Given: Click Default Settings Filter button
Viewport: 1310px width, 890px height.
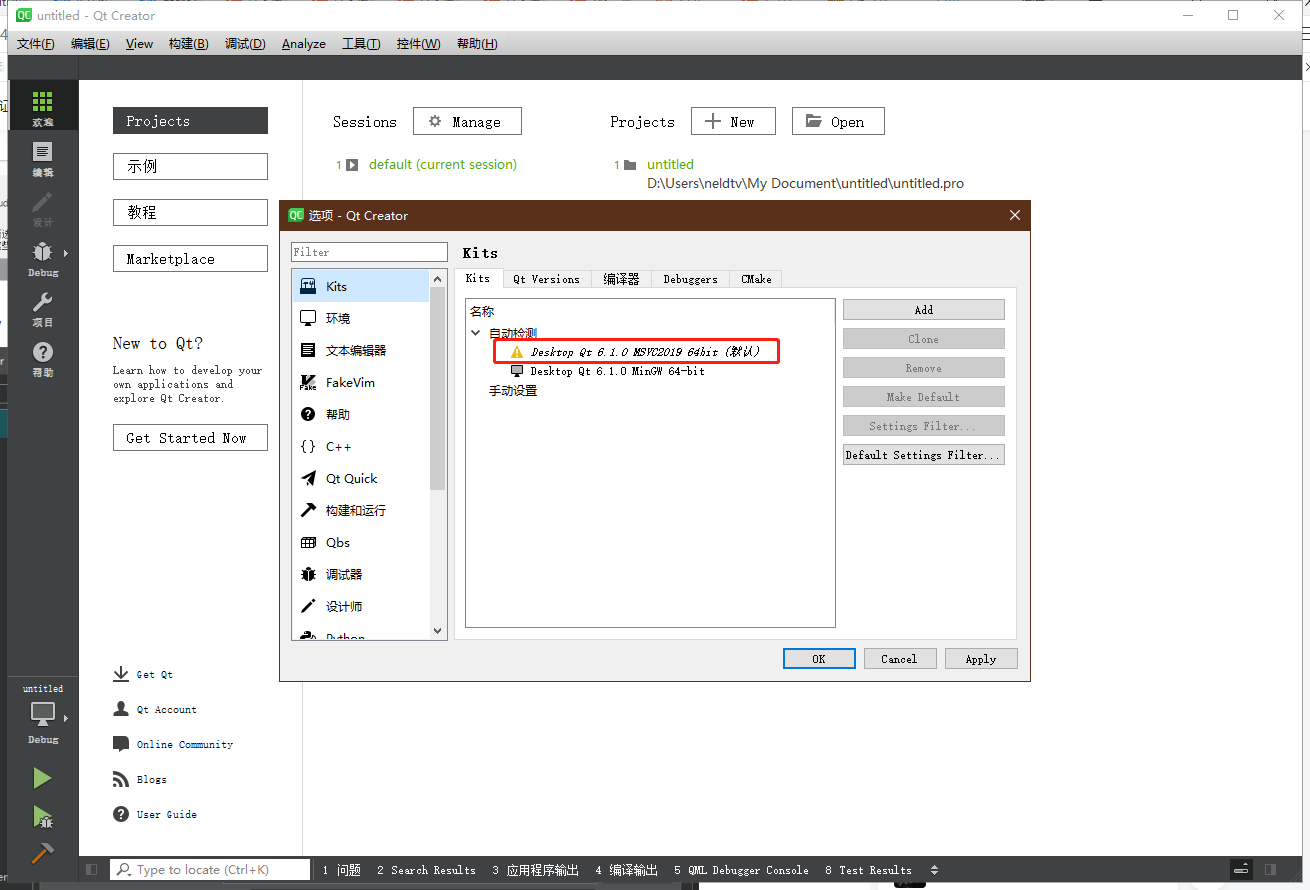Looking at the screenshot, I should click(923, 455).
